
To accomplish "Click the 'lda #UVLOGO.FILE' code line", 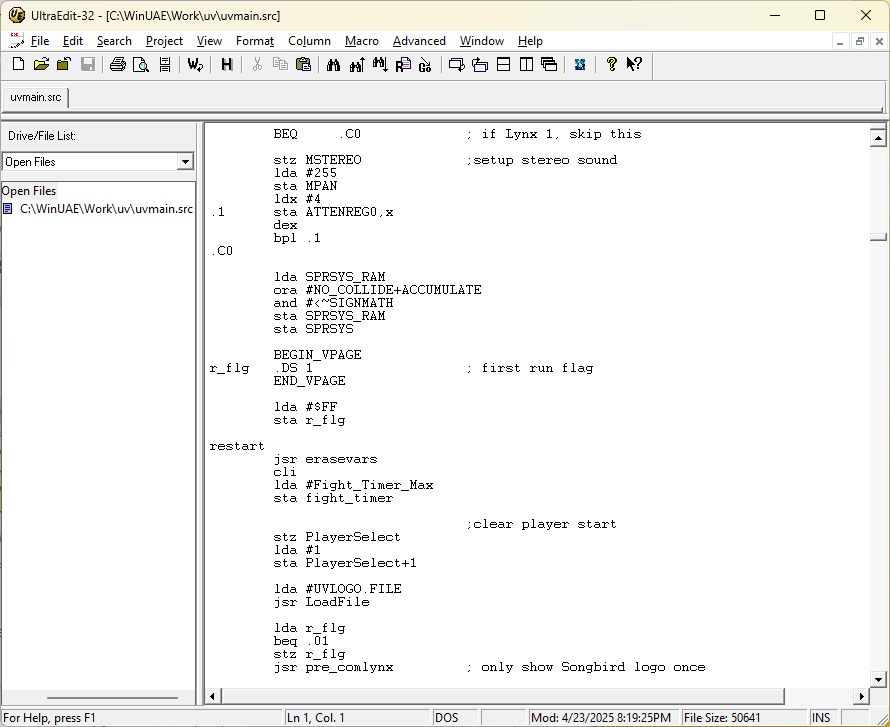I will tap(337, 590).
